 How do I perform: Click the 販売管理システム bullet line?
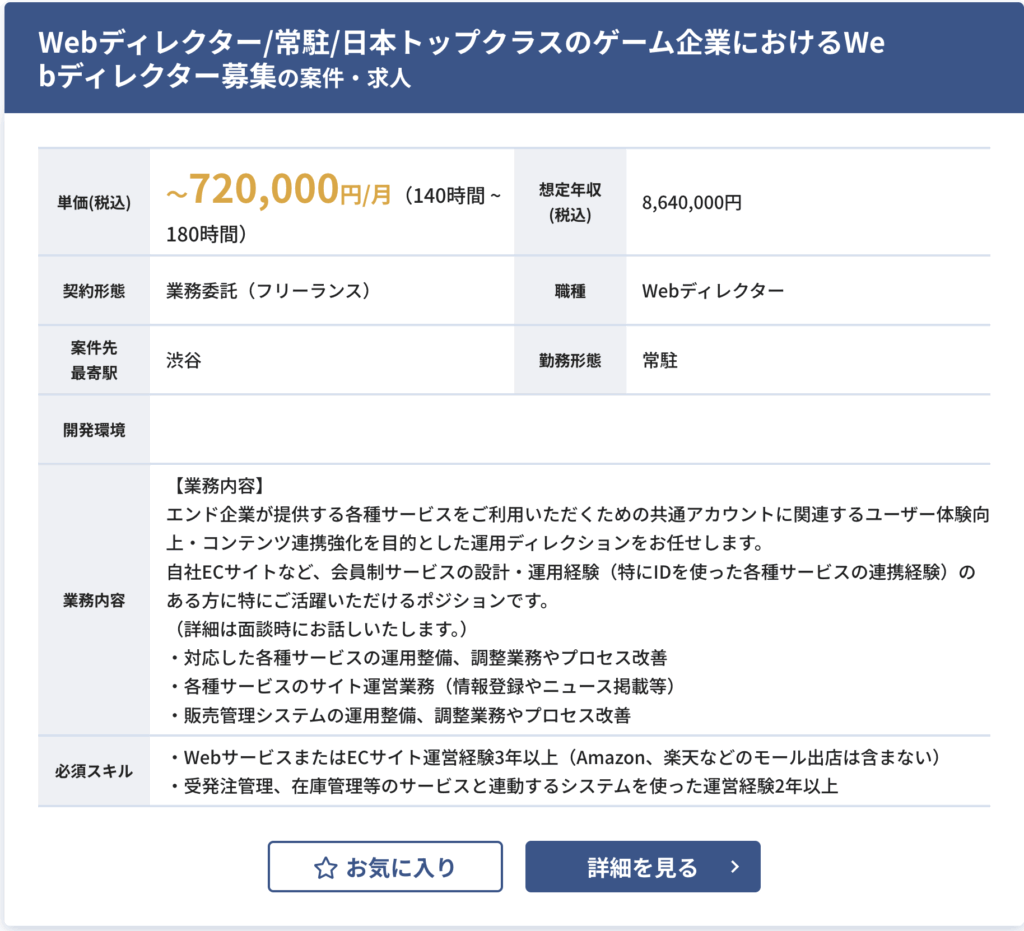[399, 716]
